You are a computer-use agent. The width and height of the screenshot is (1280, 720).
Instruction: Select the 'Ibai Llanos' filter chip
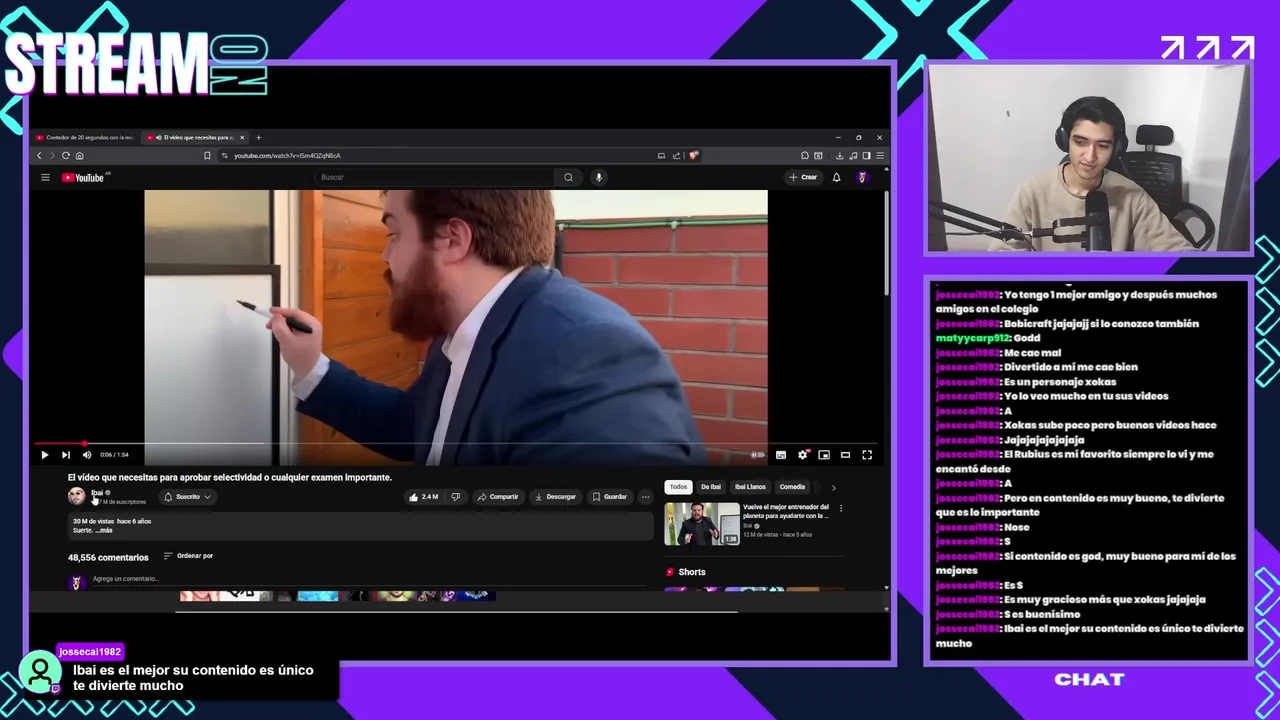click(x=750, y=487)
